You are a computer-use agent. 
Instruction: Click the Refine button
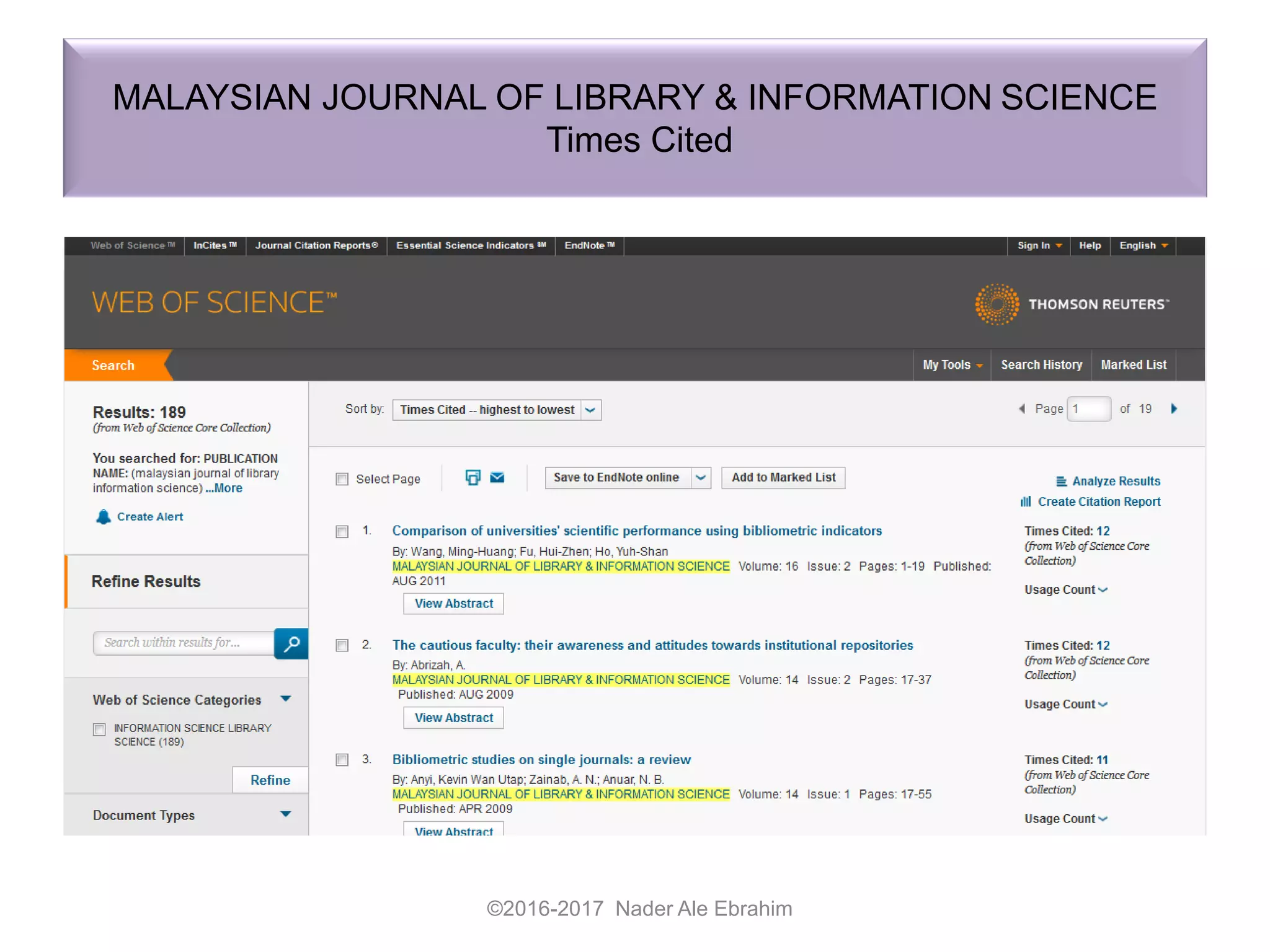(270, 780)
